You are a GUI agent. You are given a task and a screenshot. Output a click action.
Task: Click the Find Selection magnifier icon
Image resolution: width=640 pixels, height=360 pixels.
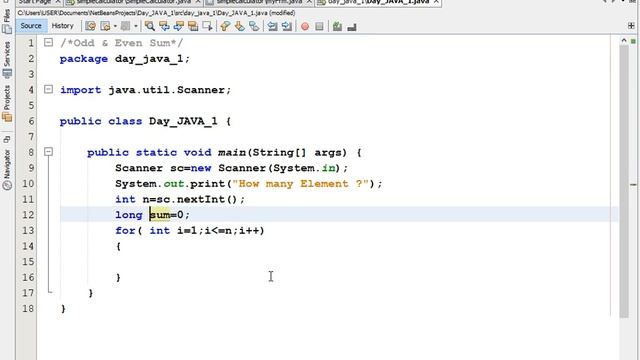pyautogui.click(x=150, y=26)
